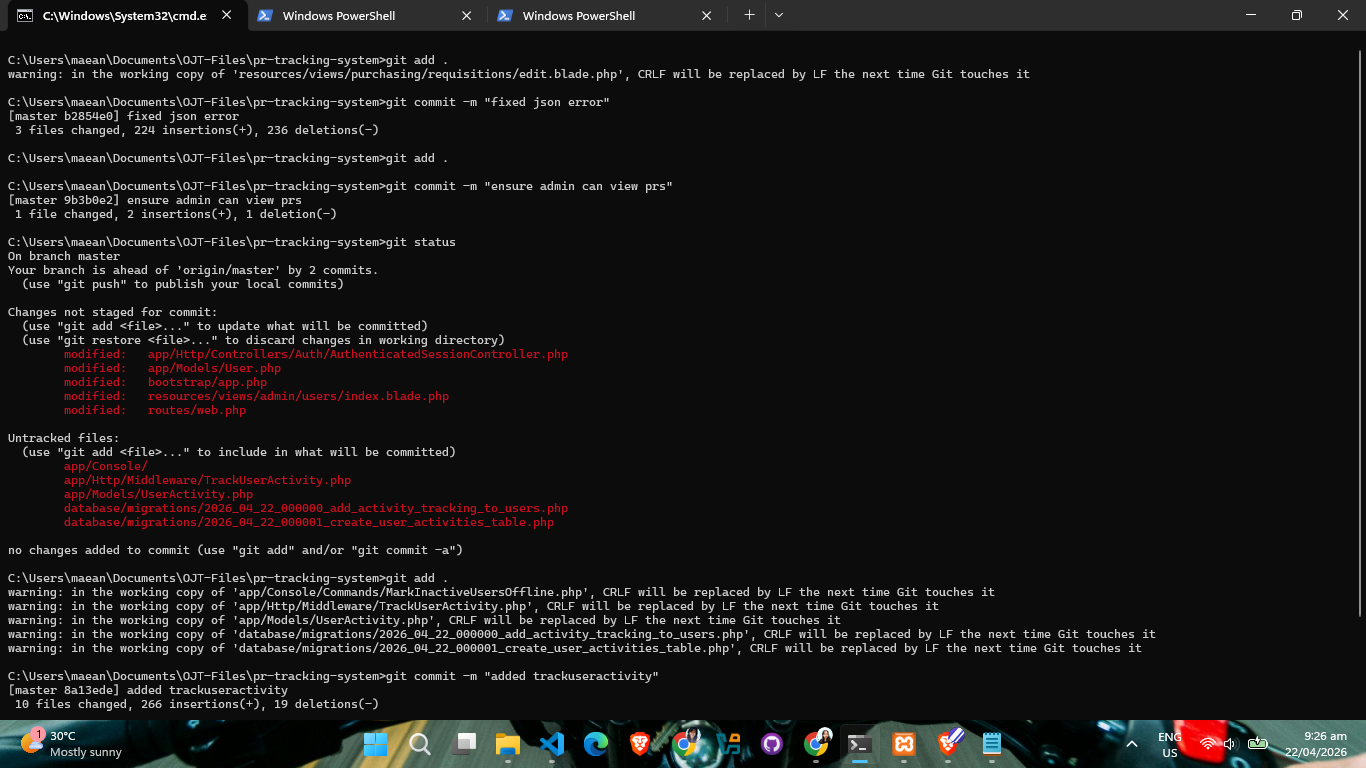Open Visual Studio Code from taskbar
The image size is (1366, 768).
[552, 744]
